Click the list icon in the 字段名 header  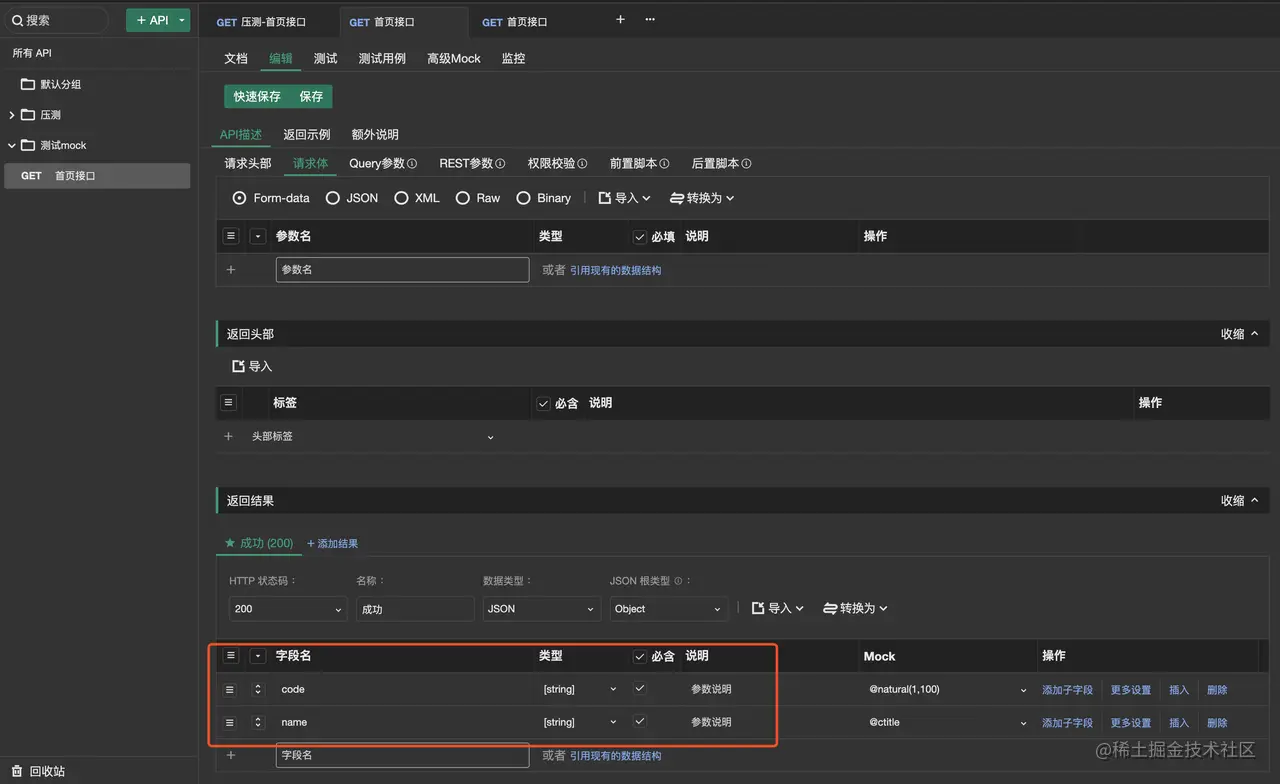coord(231,656)
